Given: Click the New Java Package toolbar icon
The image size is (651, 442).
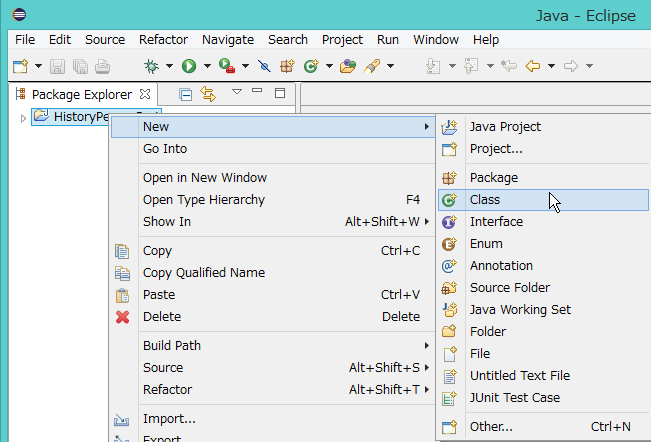Looking at the screenshot, I should point(287,66).
